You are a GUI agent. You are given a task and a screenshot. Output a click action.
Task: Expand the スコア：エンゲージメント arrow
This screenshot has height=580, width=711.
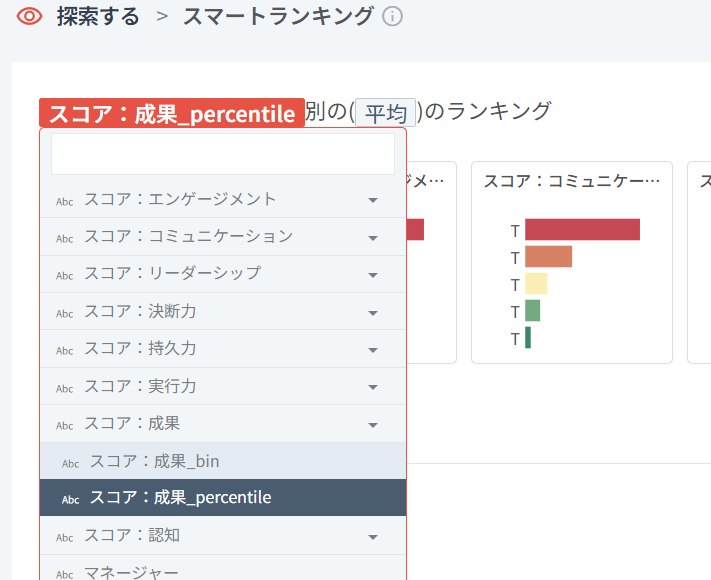(373, 200)
